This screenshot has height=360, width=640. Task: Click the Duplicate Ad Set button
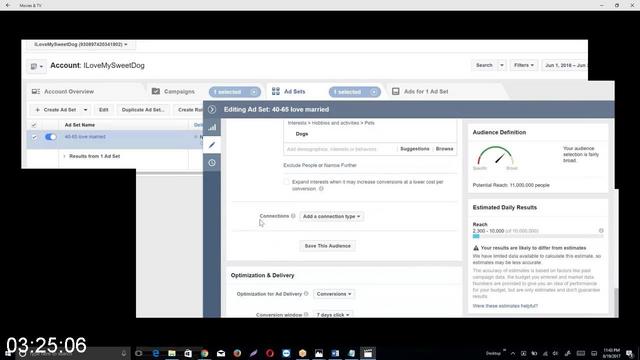pyautogui.click(x=143, y=110)
